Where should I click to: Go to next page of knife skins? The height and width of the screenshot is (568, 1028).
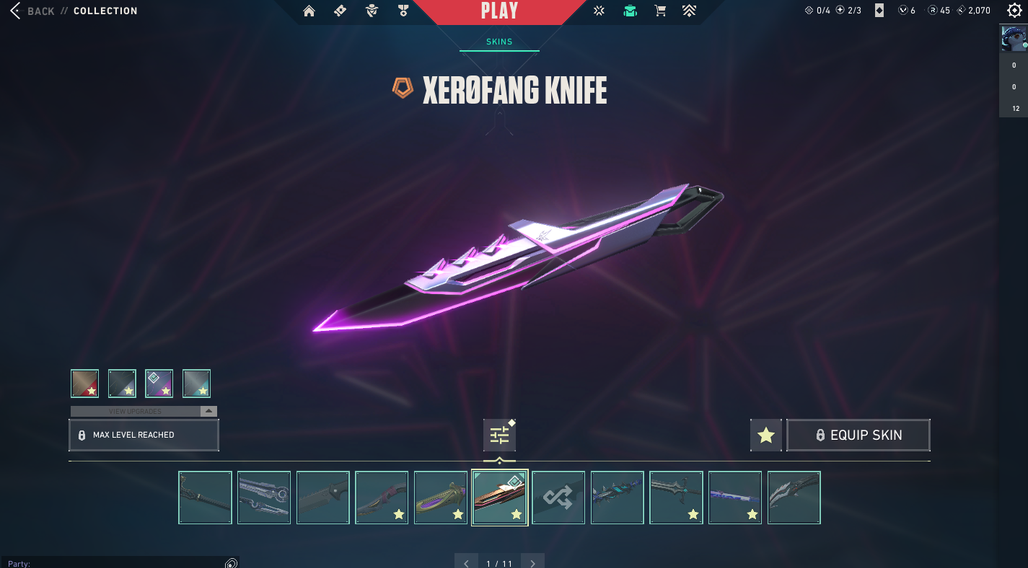click(x=533, y=562)
